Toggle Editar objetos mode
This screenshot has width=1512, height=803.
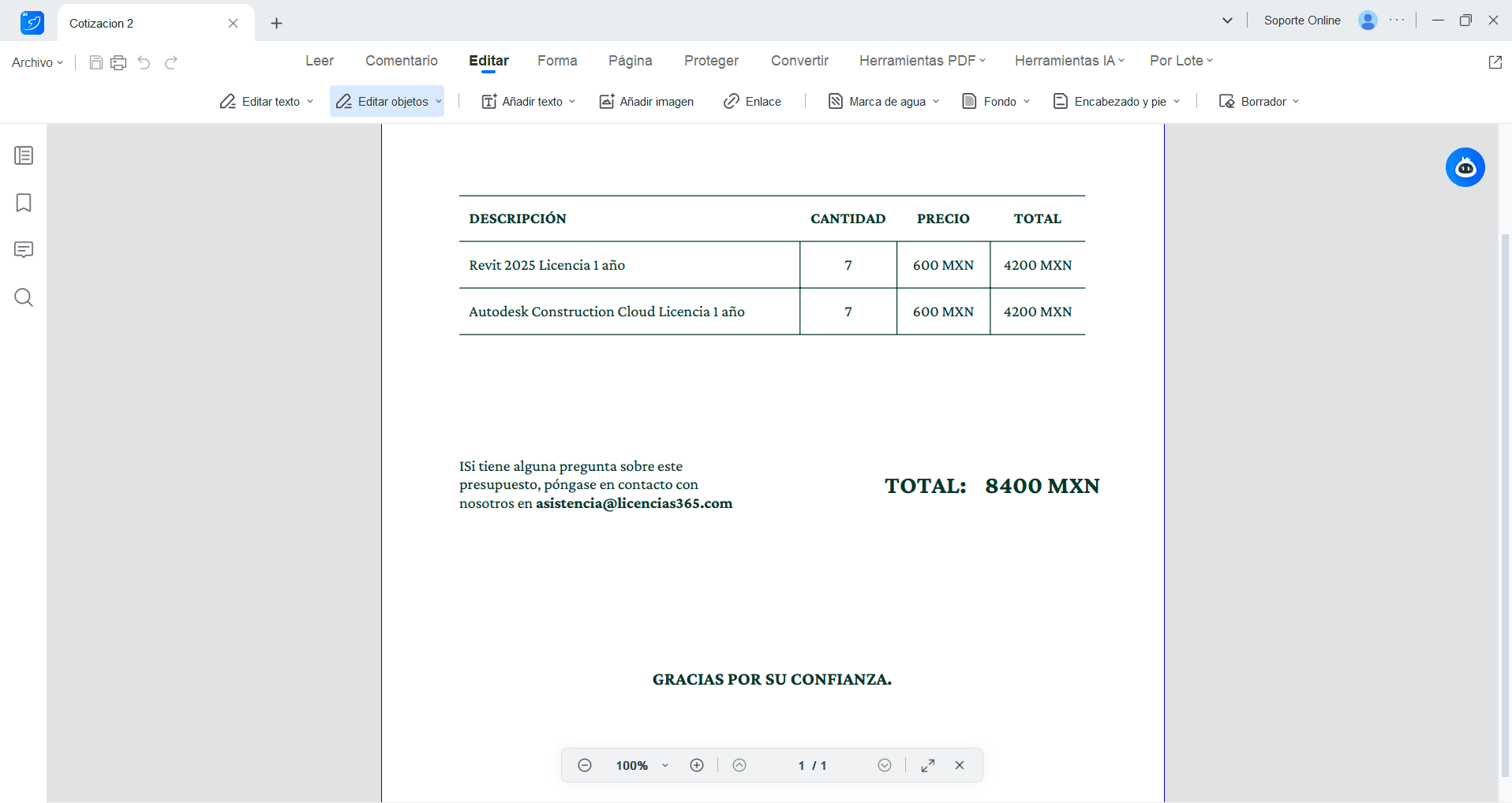[387, 101]
